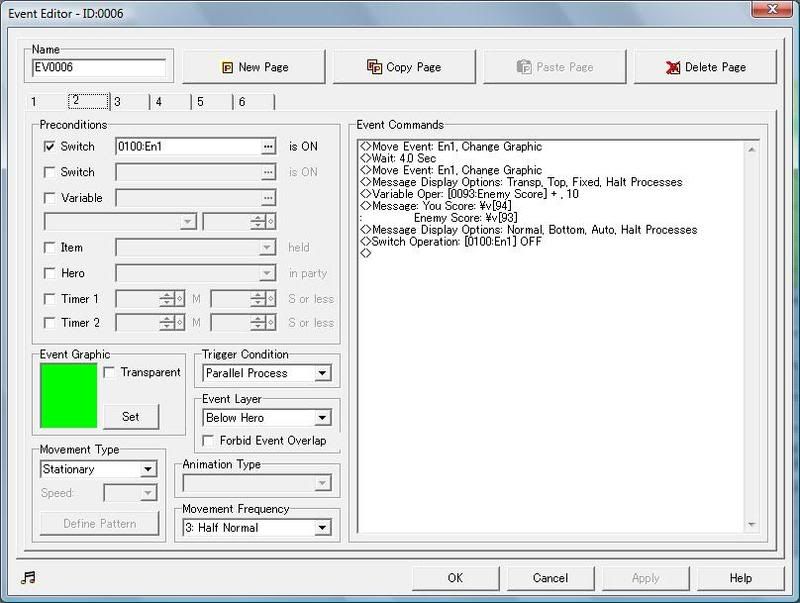Viewport: 800px width, 603px height.
Task: Click the Copy Page button
Action: pos(404,67)
